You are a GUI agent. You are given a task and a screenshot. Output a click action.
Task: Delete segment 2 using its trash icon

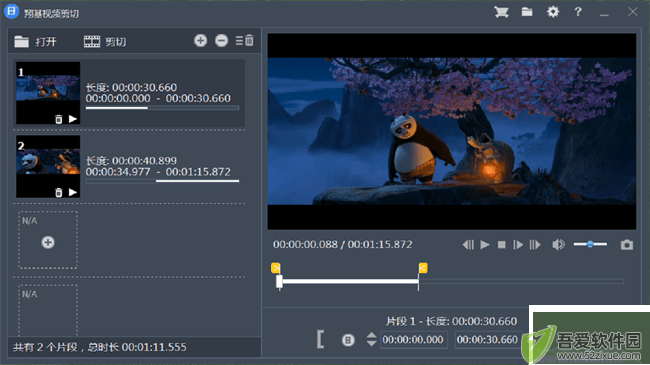tap(58, 192)
